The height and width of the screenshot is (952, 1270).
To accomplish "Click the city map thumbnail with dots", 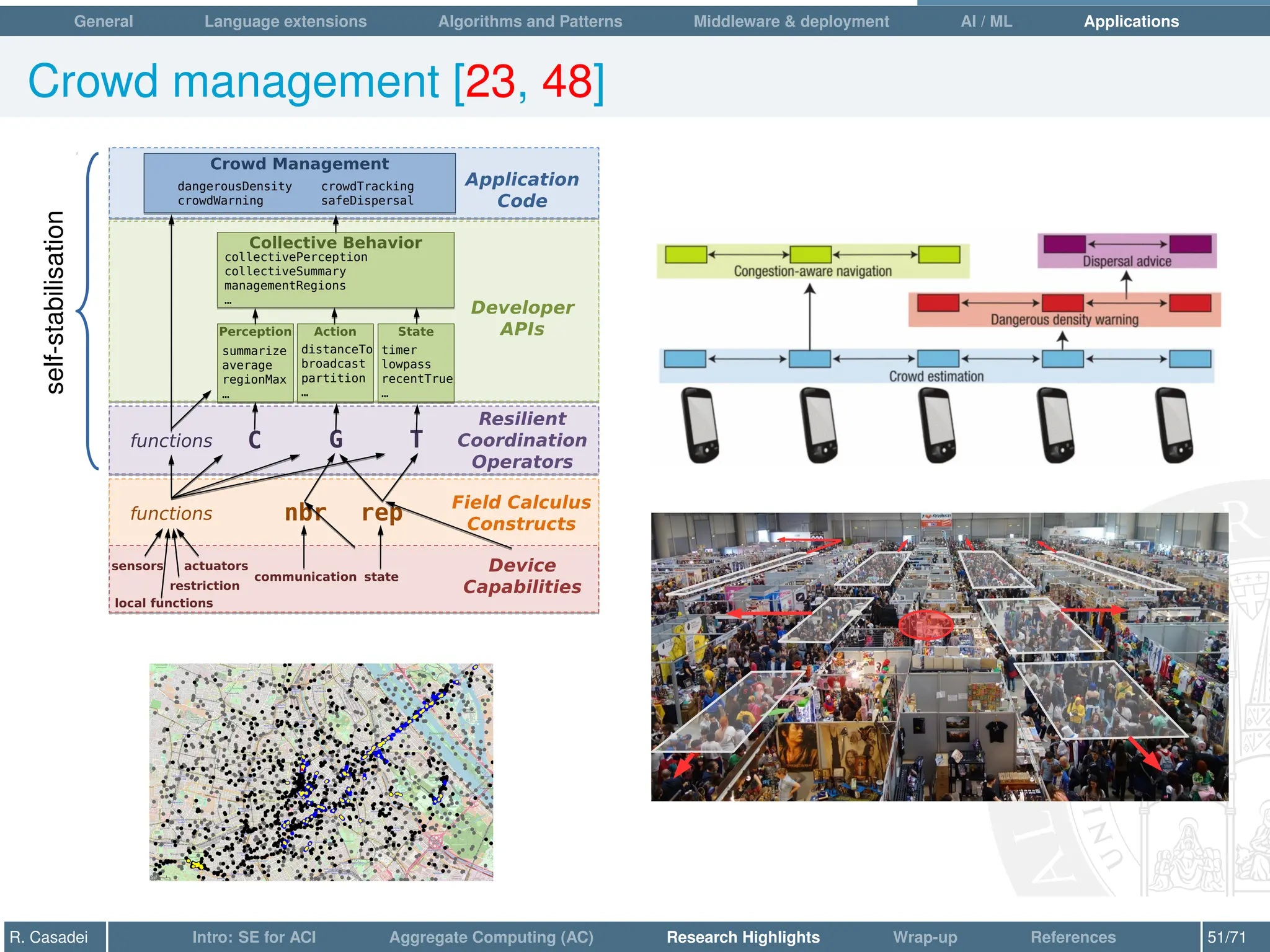I will point(321,772).
